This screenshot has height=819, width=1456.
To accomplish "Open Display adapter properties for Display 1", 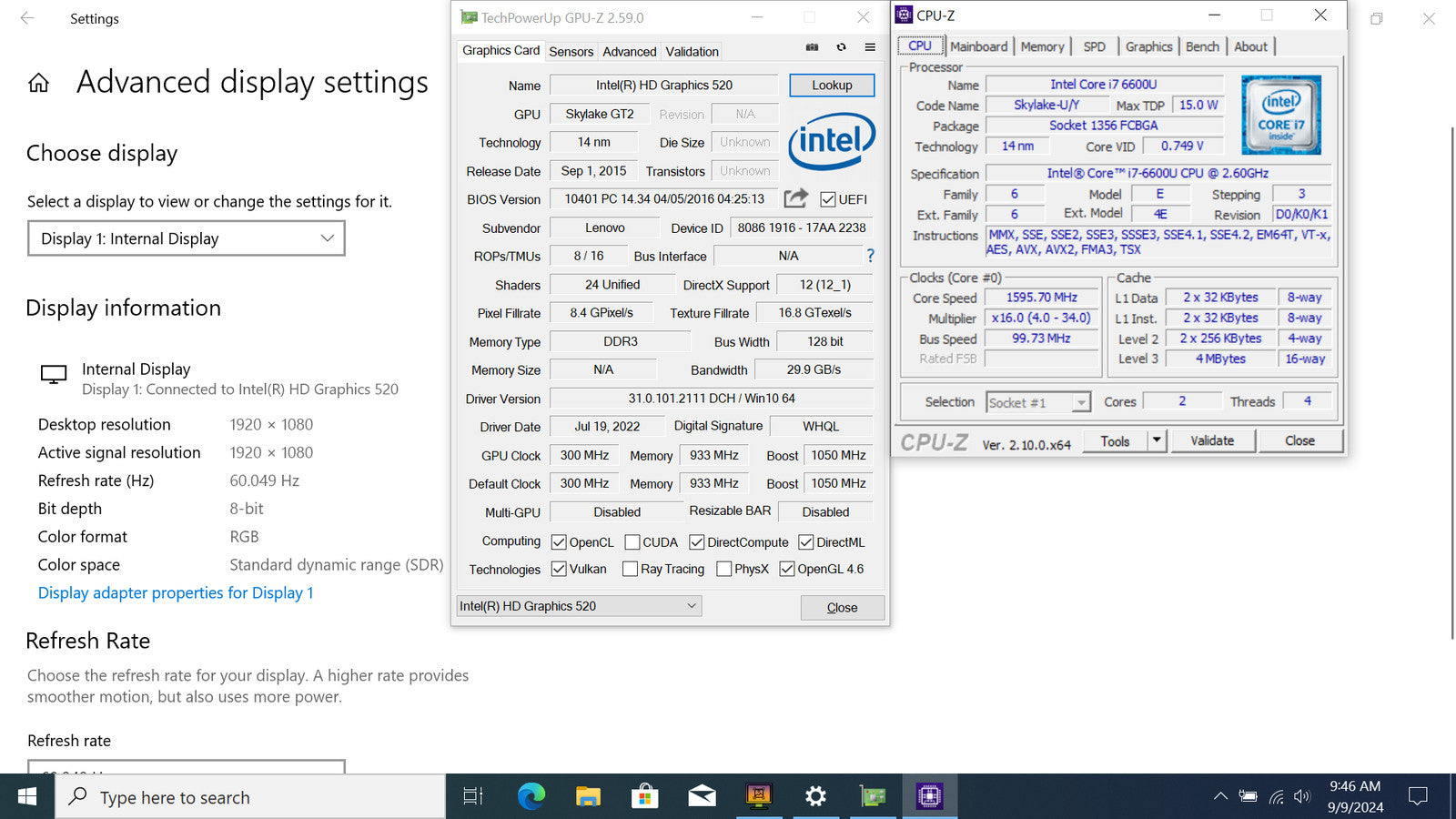I will pos(176,592).
